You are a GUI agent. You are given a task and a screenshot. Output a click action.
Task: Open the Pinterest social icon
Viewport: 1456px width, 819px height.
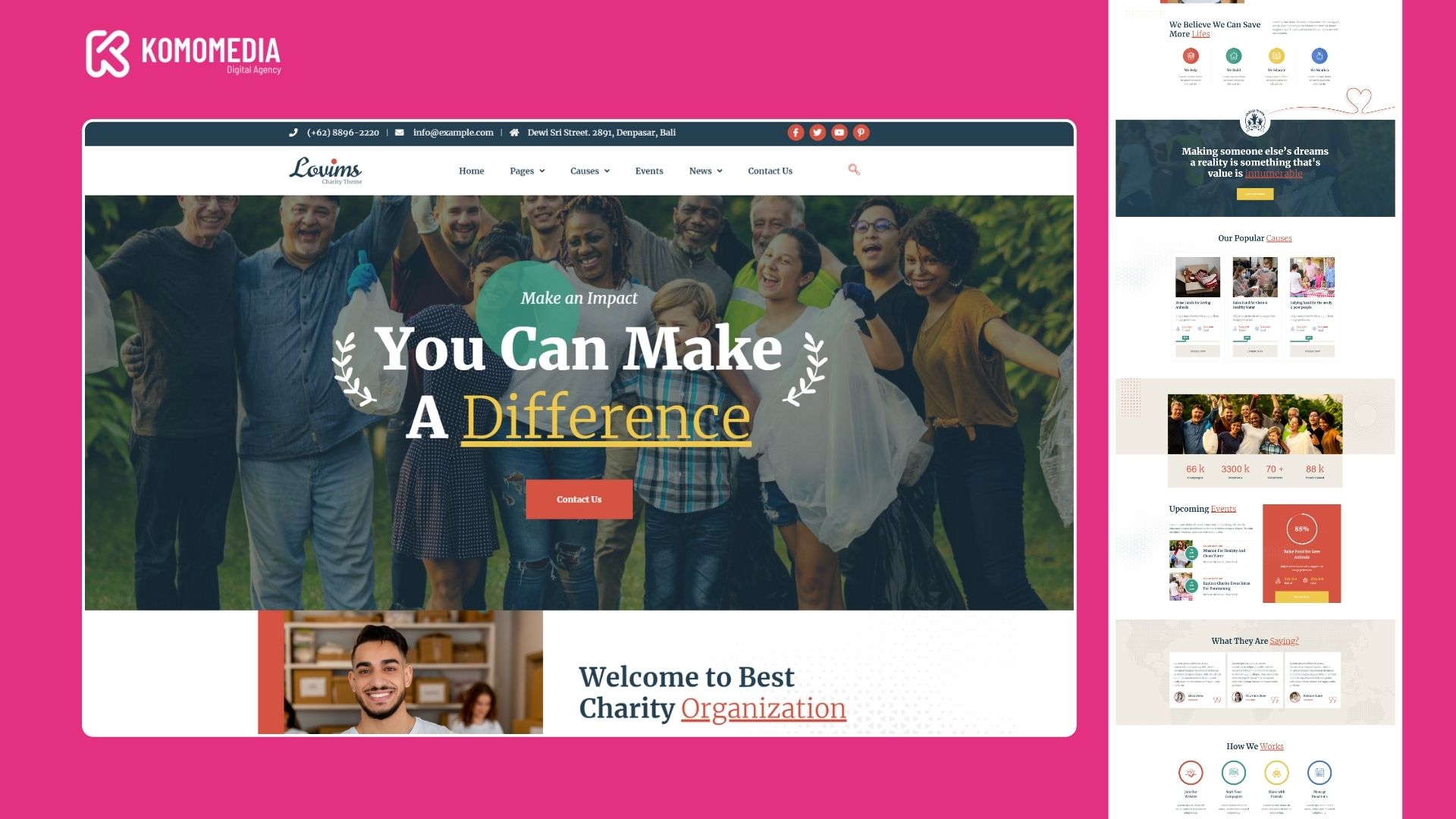click(861, 133)
